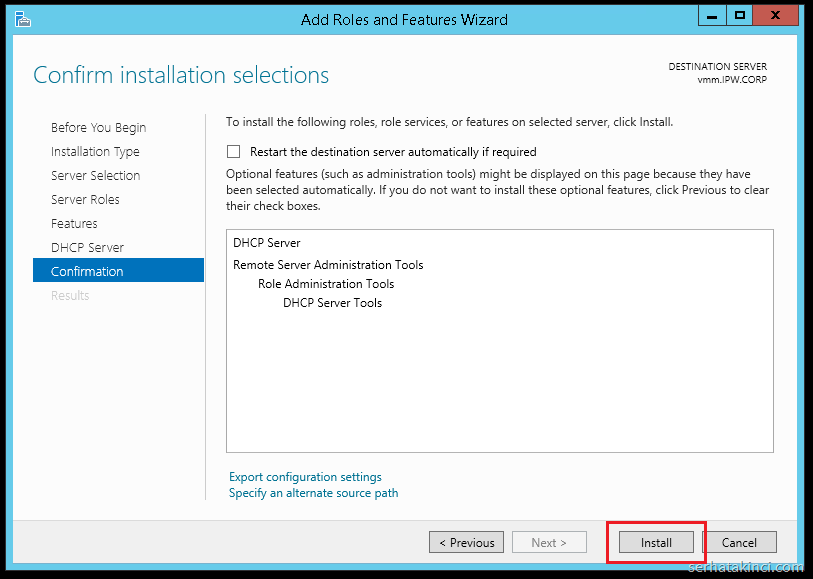Select DHCP Server in the selections list
The height and width of the screenshot is (579, 813).
(267, 243)
